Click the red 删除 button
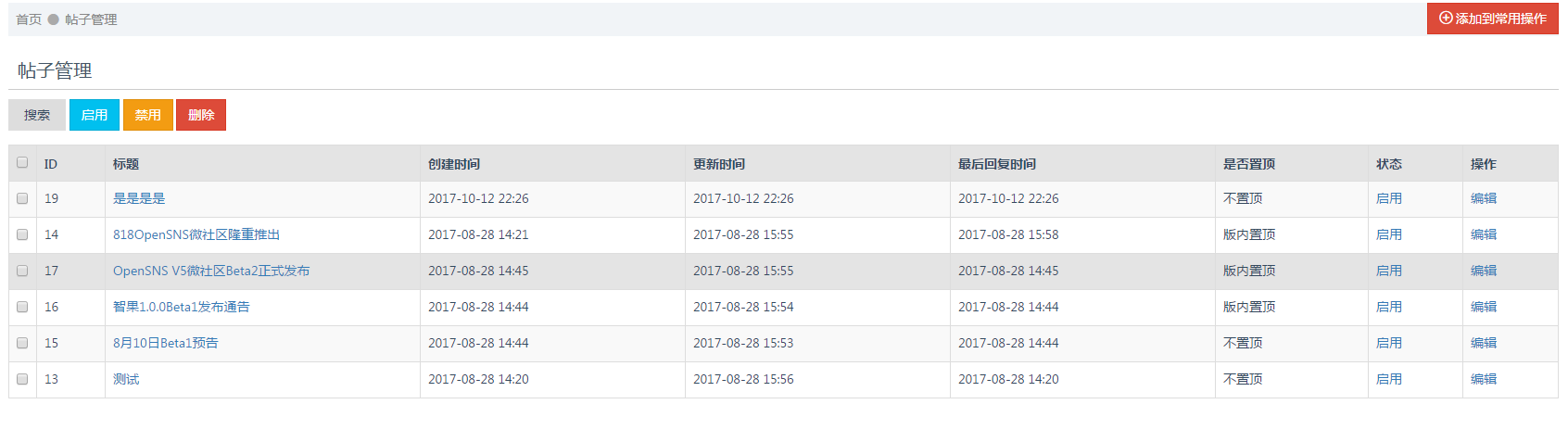This screenshot has width=1568, height=442. 201,115
